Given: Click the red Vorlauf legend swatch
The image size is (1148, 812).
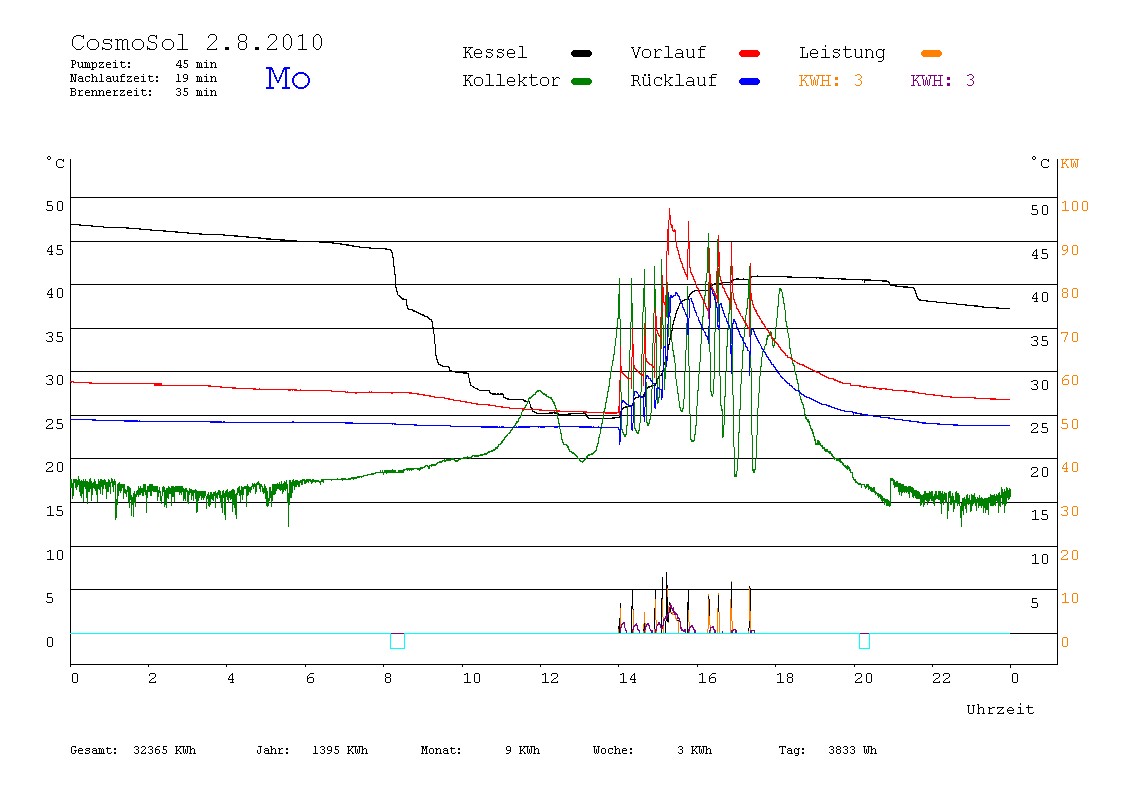Looking at the screenshot, I should point(750,53).
